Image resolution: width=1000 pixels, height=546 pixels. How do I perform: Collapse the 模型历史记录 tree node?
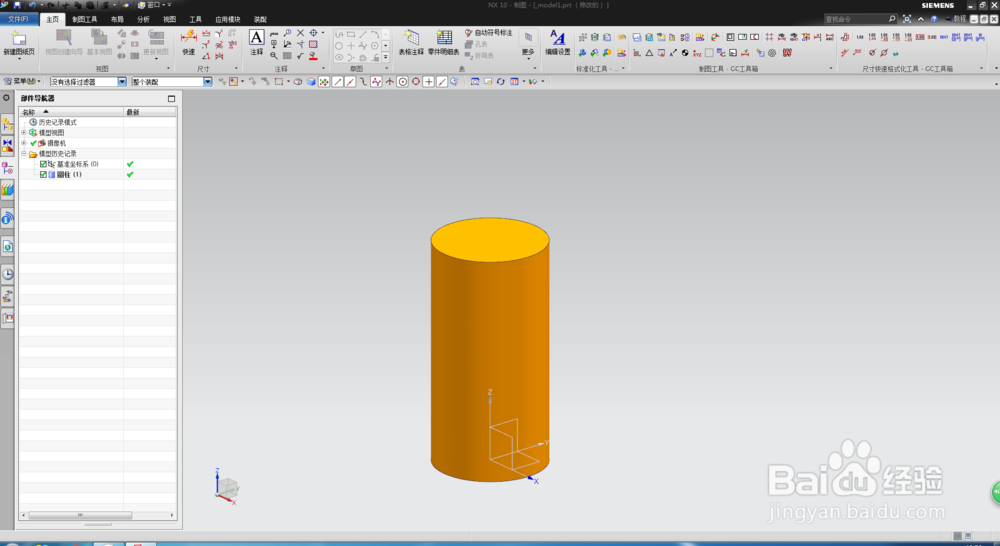tap(24, 153)
